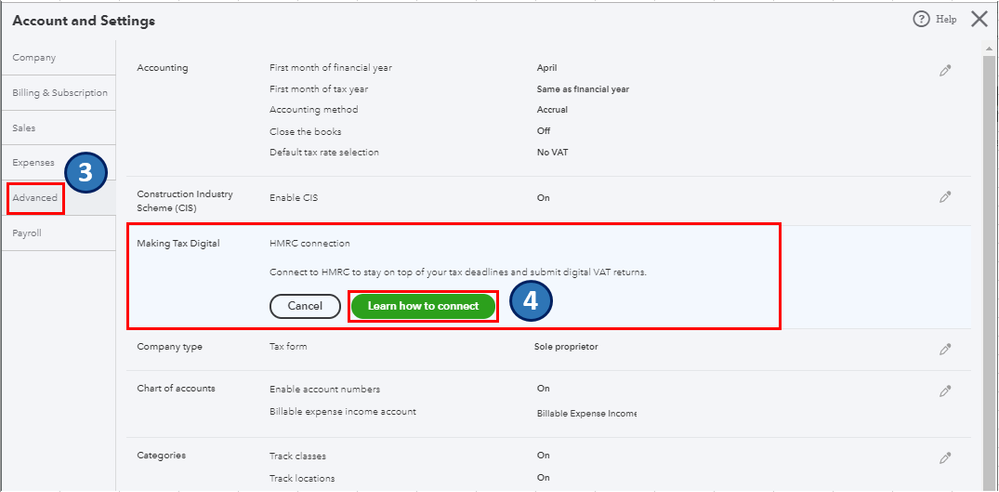Image resolution: width=999 pixels, height=492 pixels.
Task: Select the Sales tab
Action: pos(24,128)
